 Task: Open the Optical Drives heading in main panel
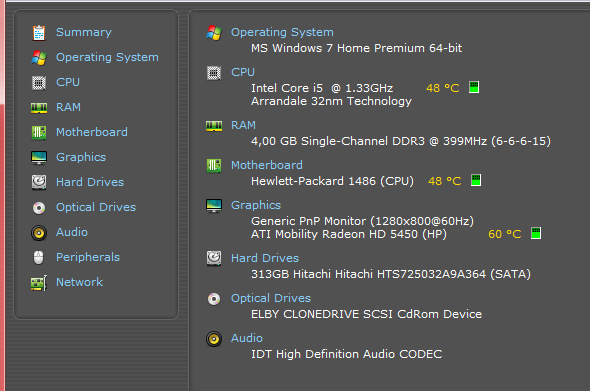(271, 298)
